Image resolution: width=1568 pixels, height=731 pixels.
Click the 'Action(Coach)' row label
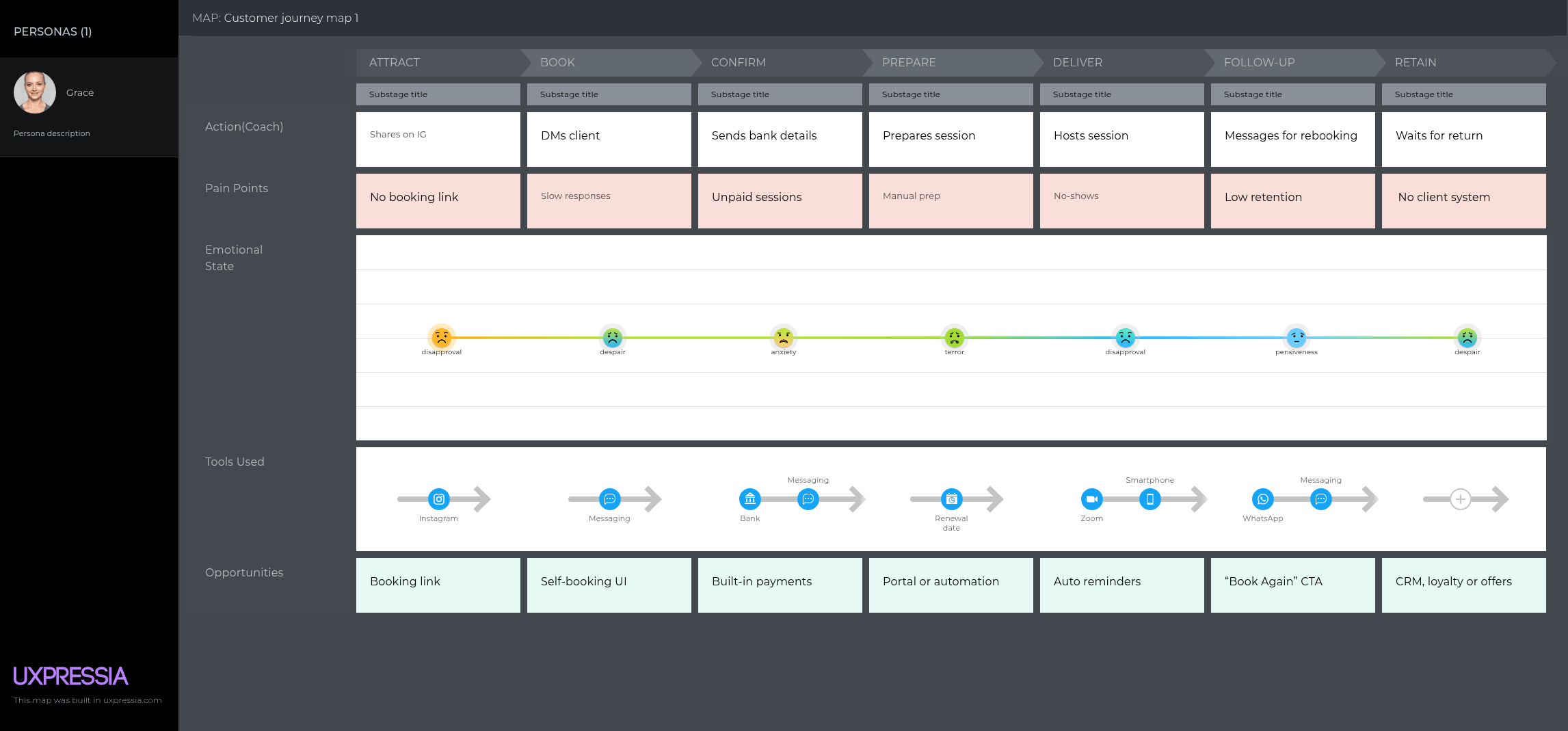tap(244, 127)
